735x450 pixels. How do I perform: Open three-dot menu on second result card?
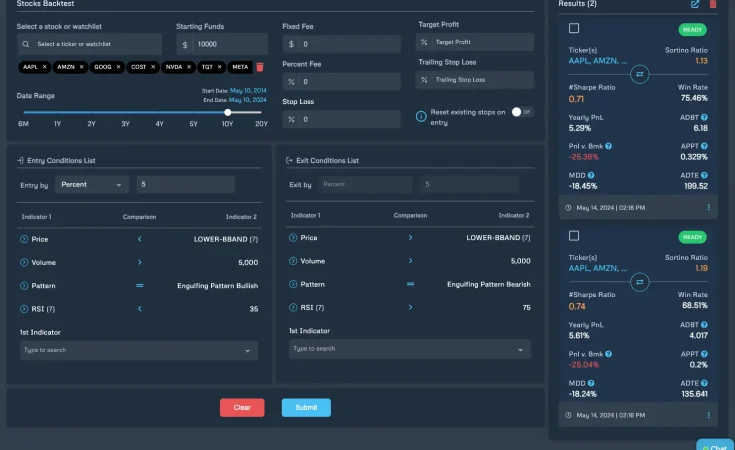click(x=709, y=415)
